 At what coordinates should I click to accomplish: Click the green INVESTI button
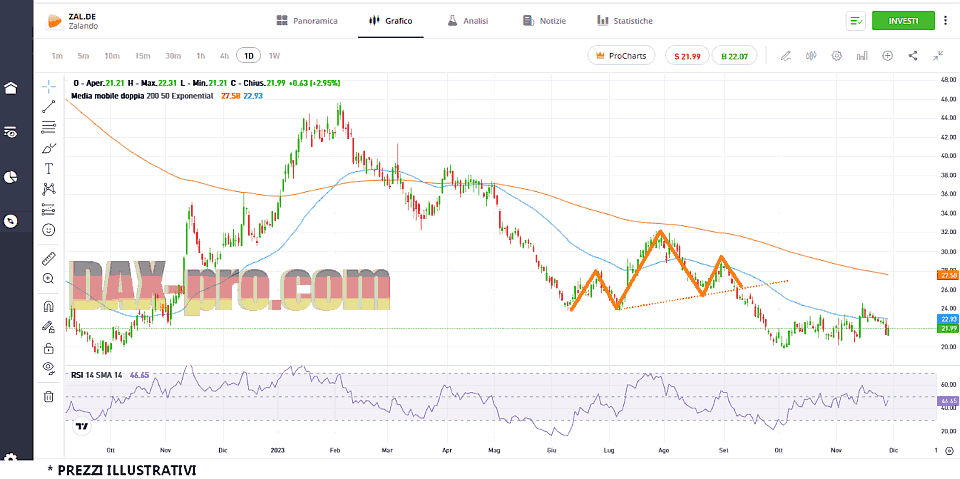pos(903,21)
